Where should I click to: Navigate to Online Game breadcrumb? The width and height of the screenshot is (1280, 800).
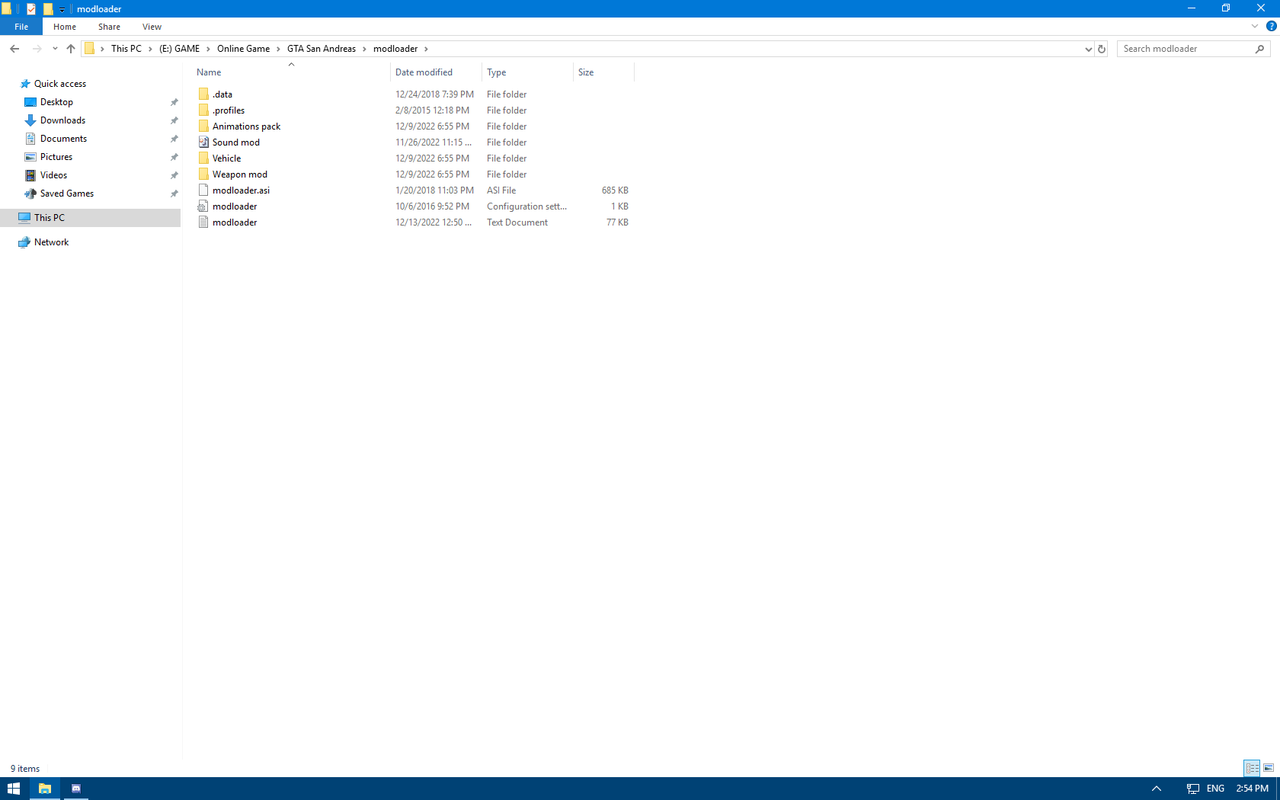[x=243, y=48]
